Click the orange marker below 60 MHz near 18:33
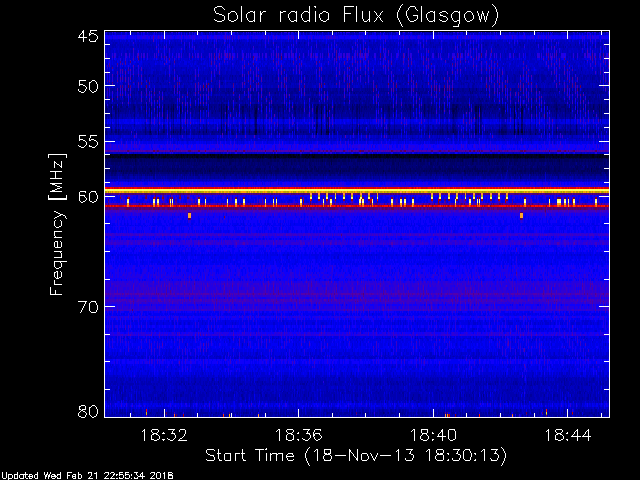Image resolution: width=640 pixels, height=480 pixels. click(x=189, y=216)
